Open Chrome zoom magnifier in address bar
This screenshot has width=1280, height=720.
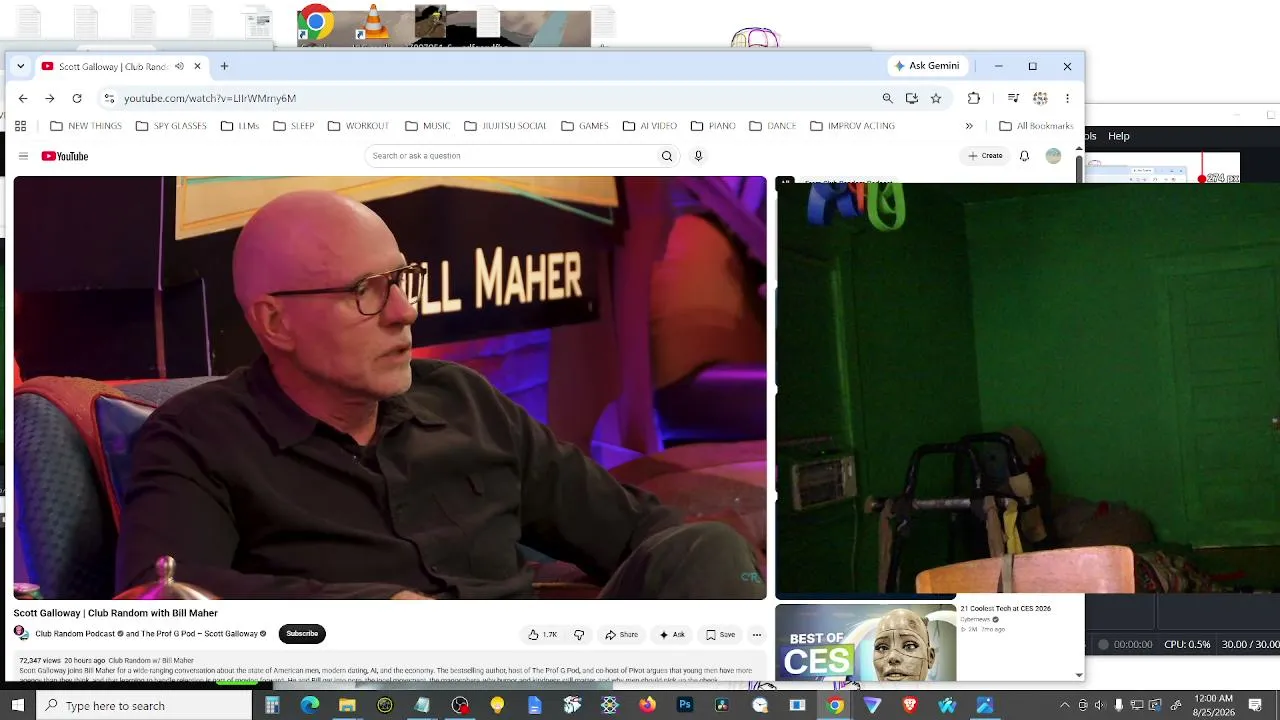[887, 98]
